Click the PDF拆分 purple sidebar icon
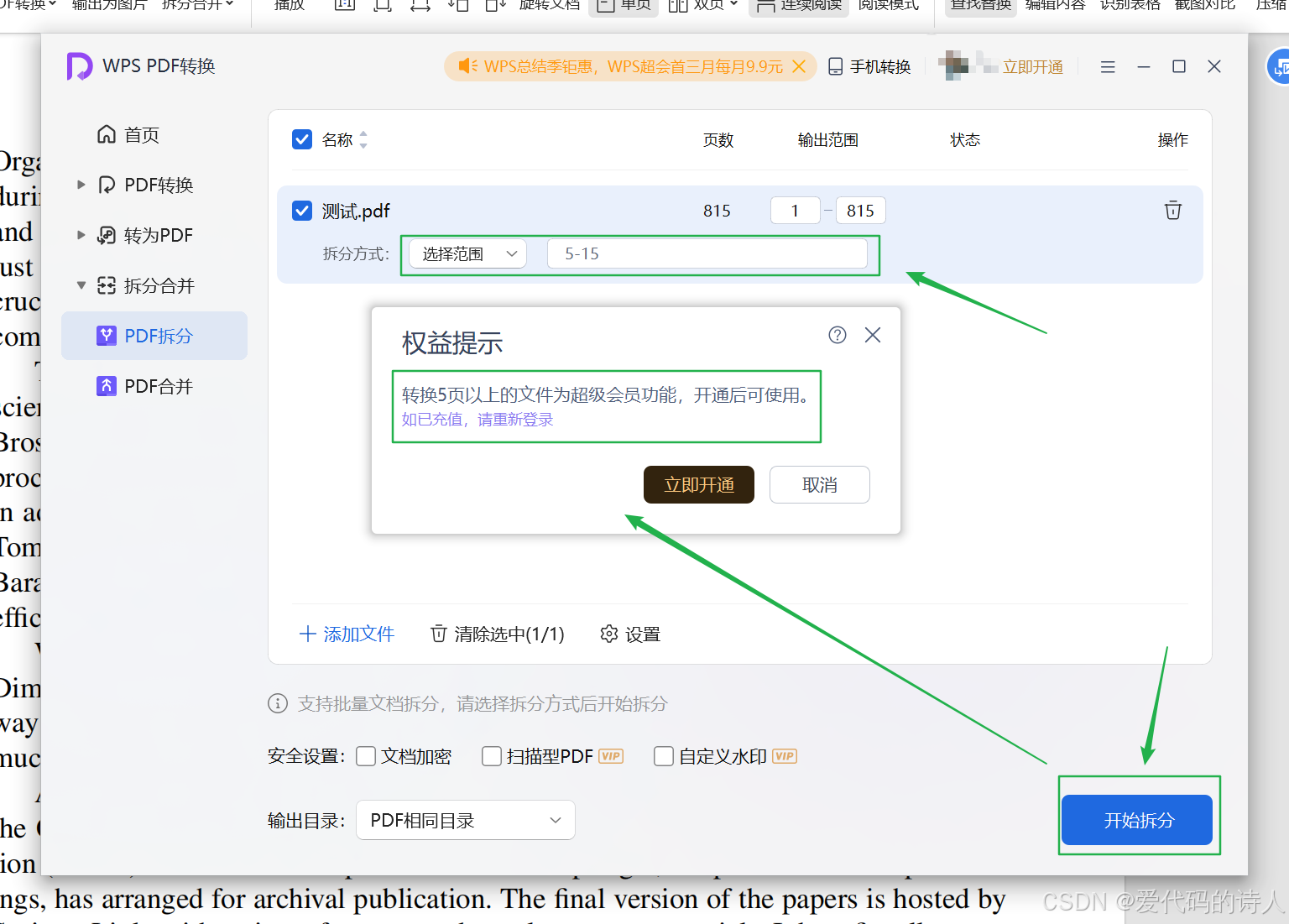 coord(107,336)
